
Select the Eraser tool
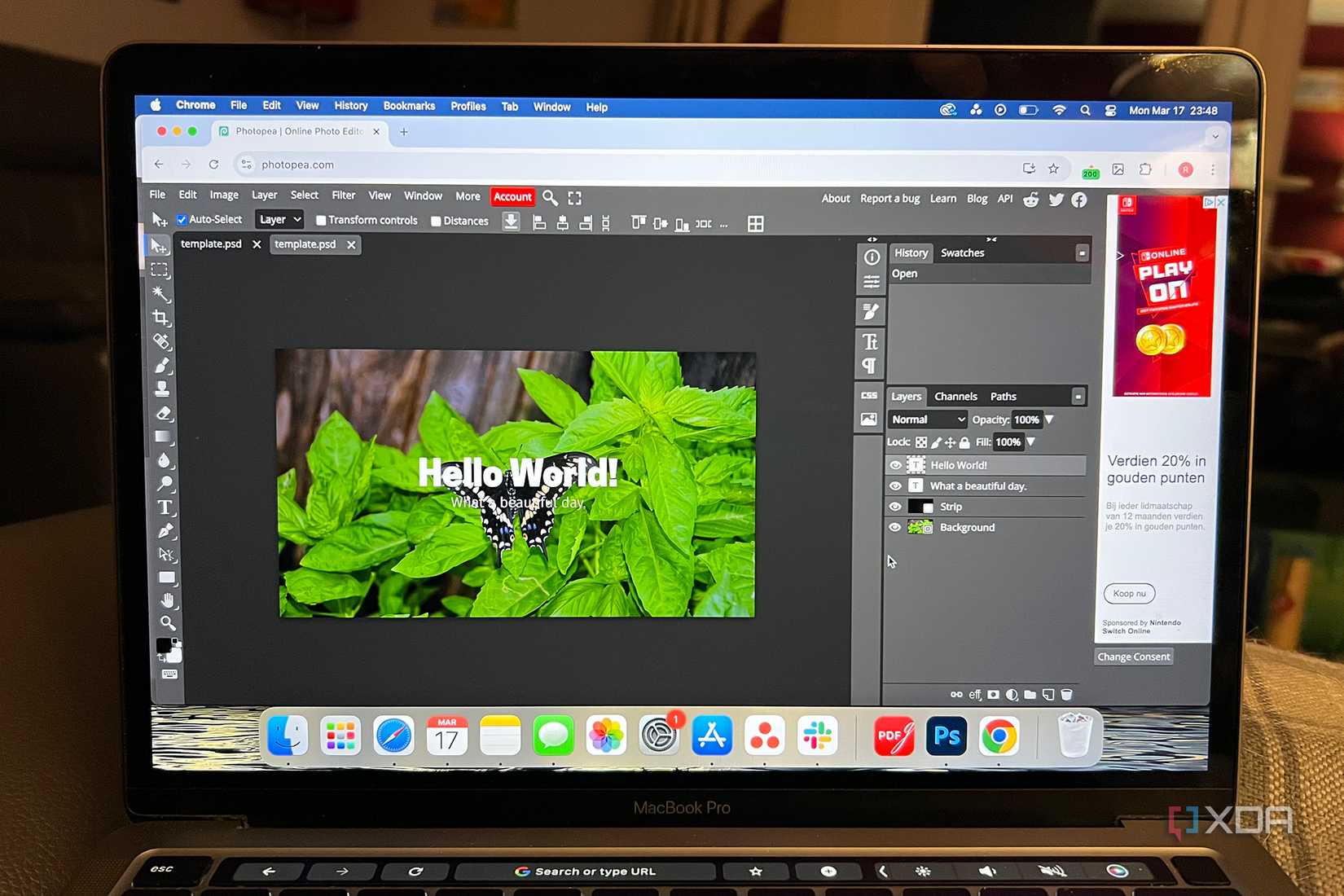click(164, 413)
